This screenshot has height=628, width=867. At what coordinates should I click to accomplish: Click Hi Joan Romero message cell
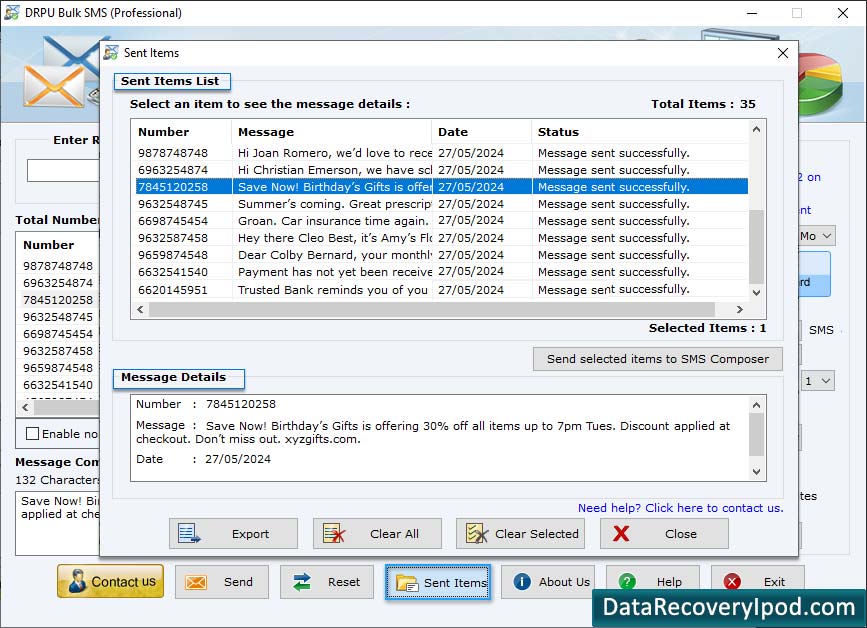pyautogui.click(x=335, y=153)
